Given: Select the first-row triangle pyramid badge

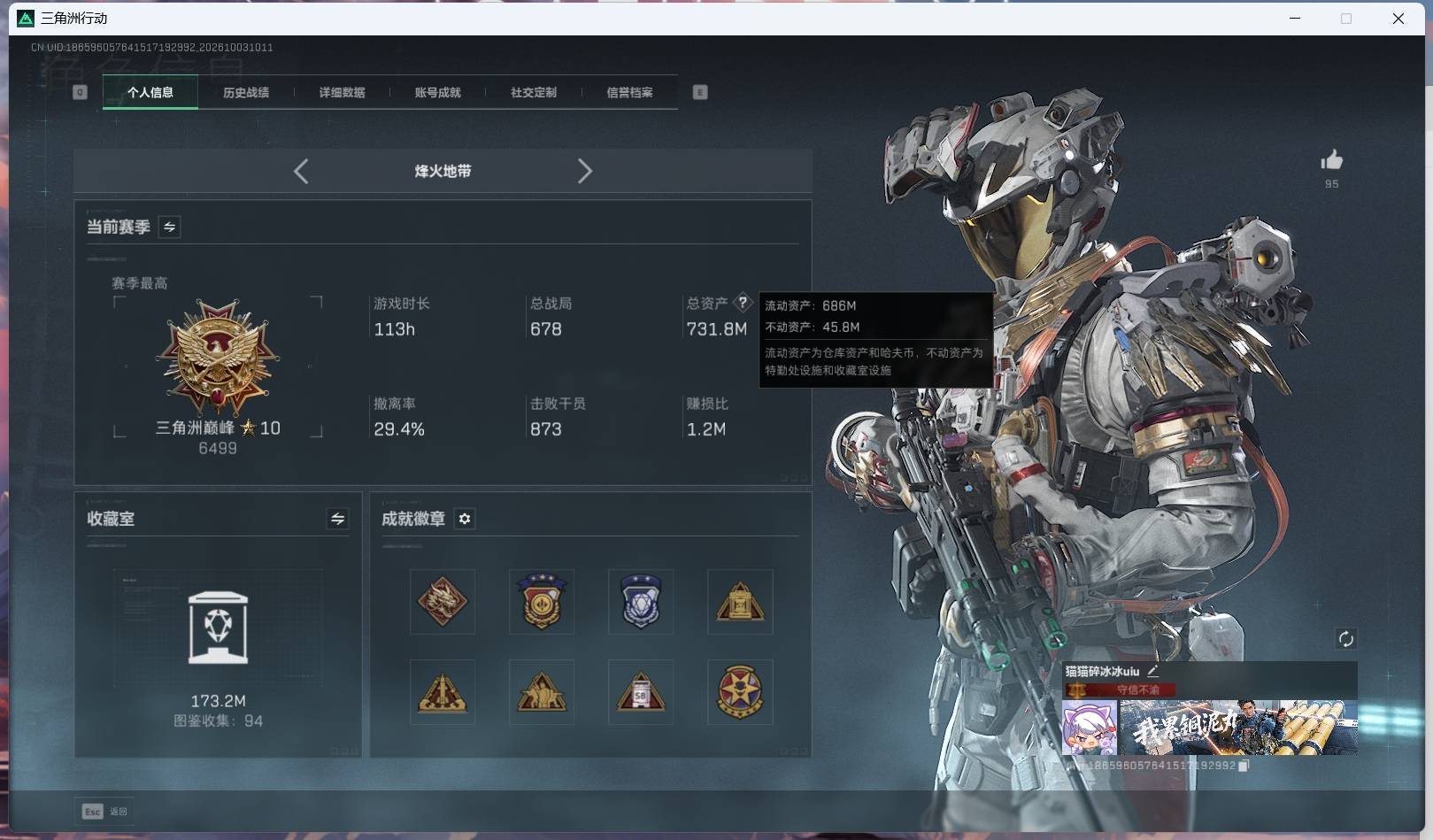Looking at the screenshot, I should 740,602.
